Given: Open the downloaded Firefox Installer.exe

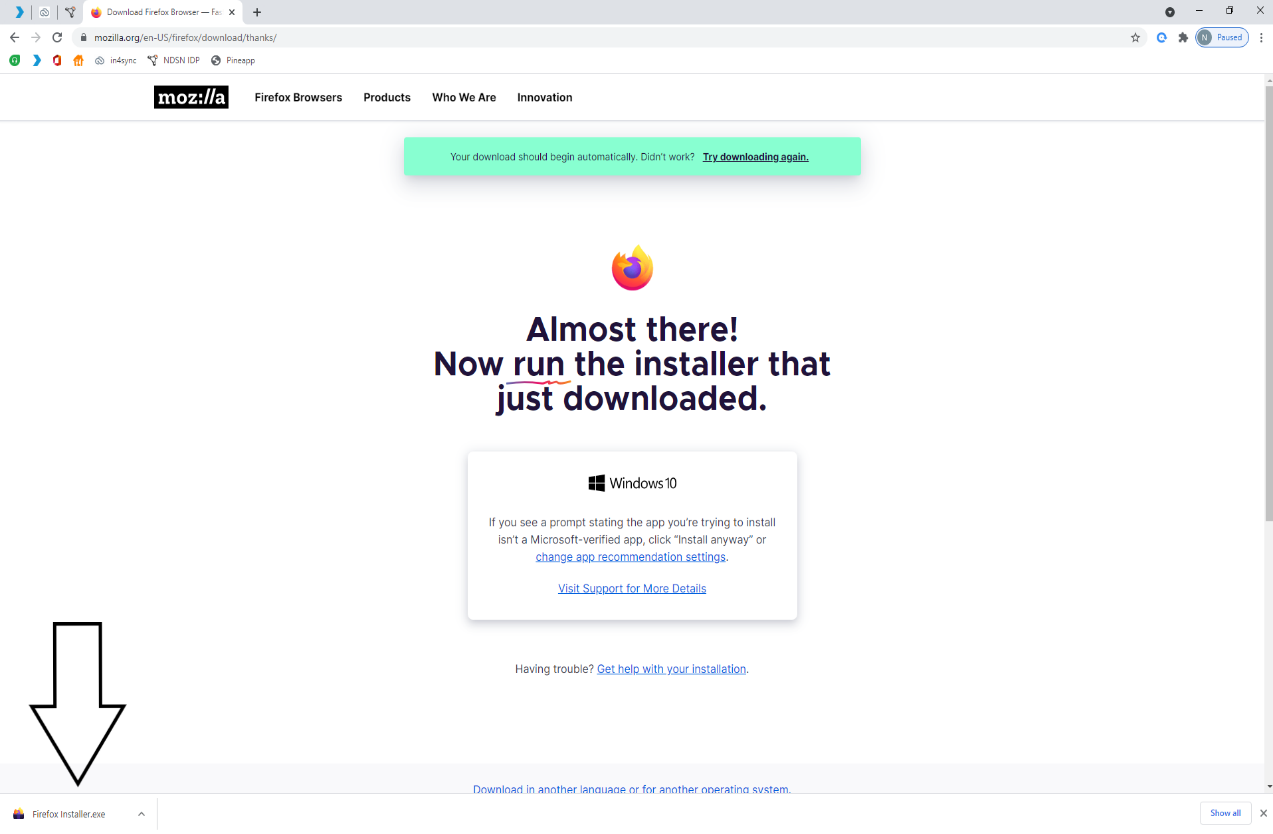Looking at the screenshot, I should 67,814.
